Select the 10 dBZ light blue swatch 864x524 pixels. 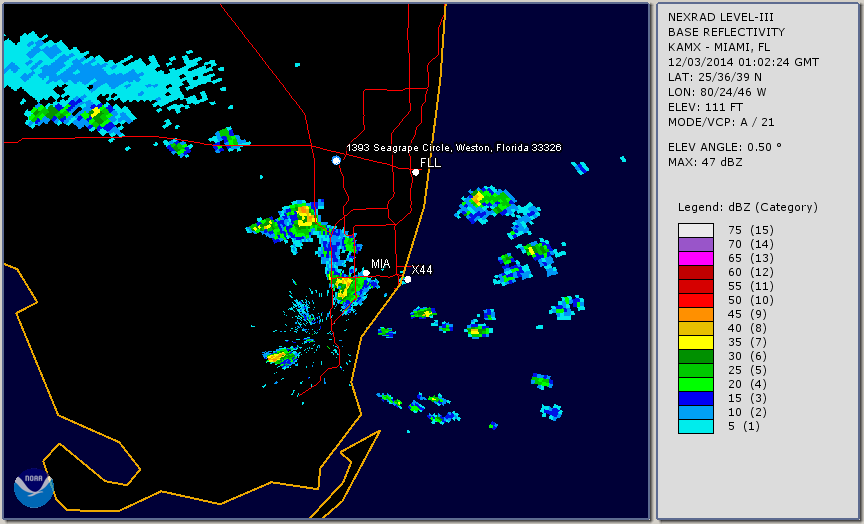(x=696, y=413)
